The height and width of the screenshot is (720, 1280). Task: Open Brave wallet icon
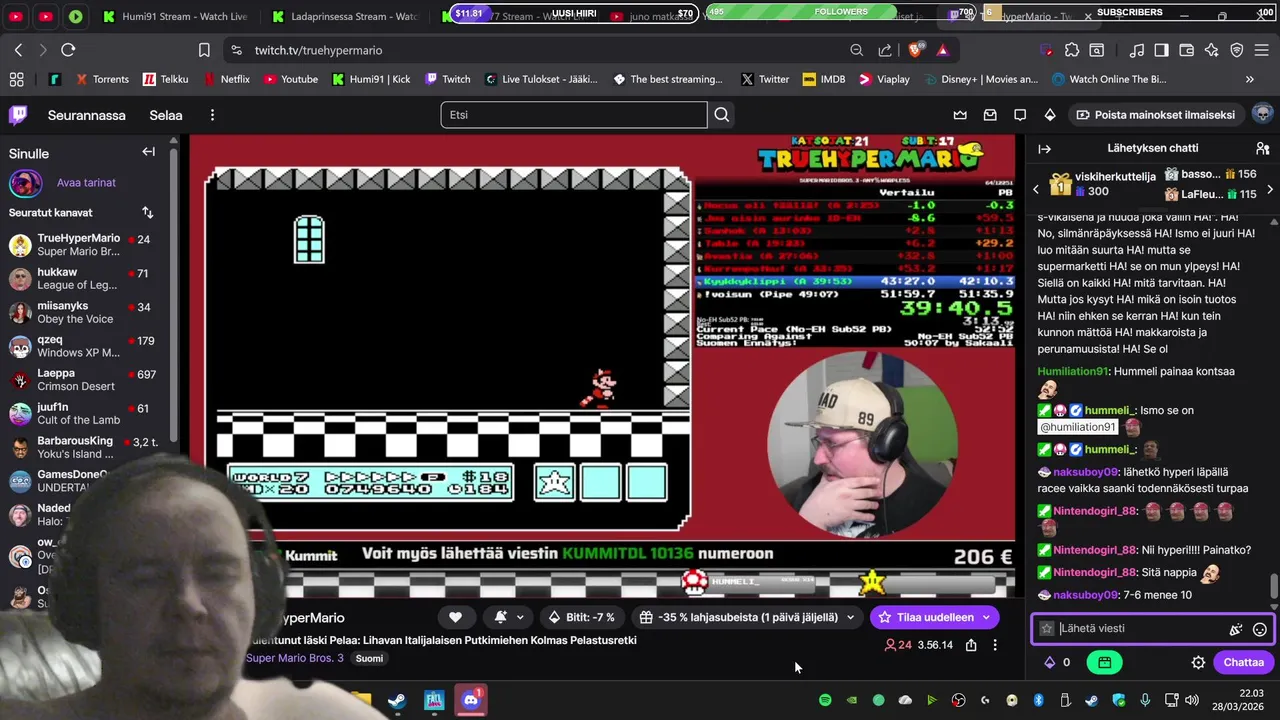[1187, 50]
